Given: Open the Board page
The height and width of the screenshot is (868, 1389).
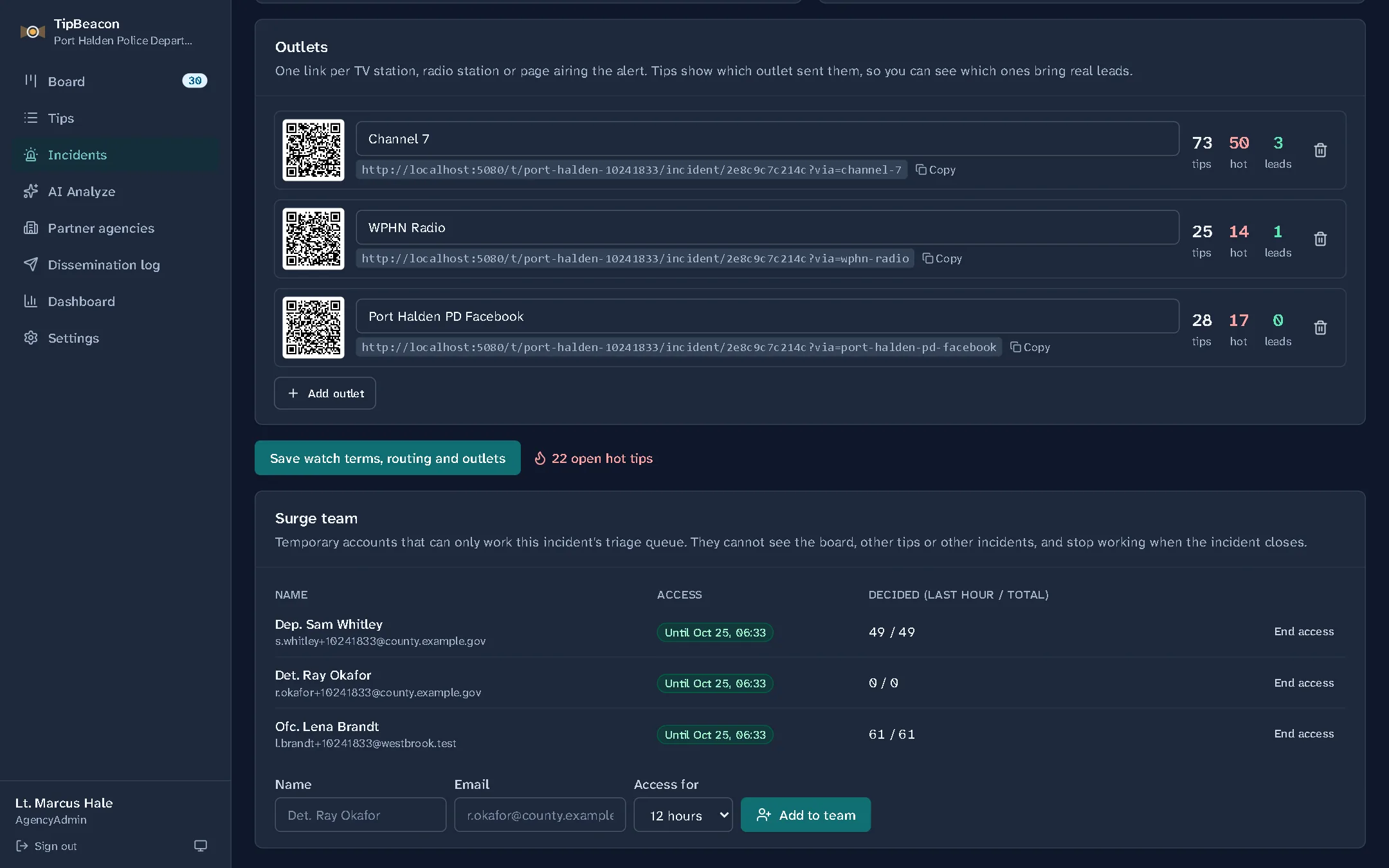Looking at the screenshot, I should [x=116, y=81].
